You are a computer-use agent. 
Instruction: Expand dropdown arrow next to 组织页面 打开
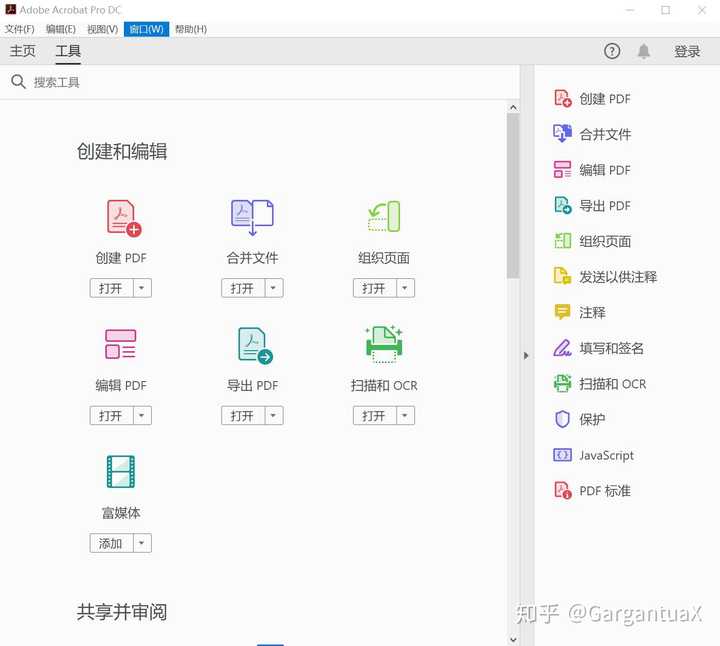(405, 288)
